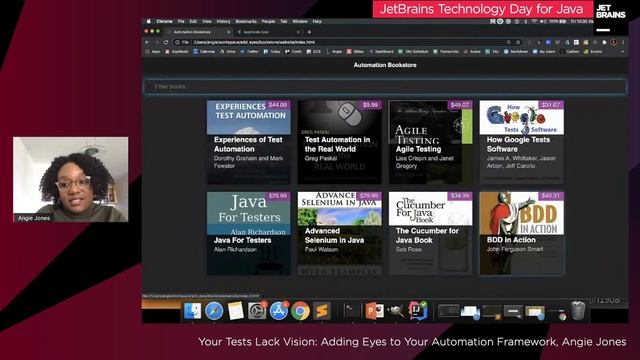Open Terminal from the dock
Screen dimensions: 640x360
pos(352,311)
